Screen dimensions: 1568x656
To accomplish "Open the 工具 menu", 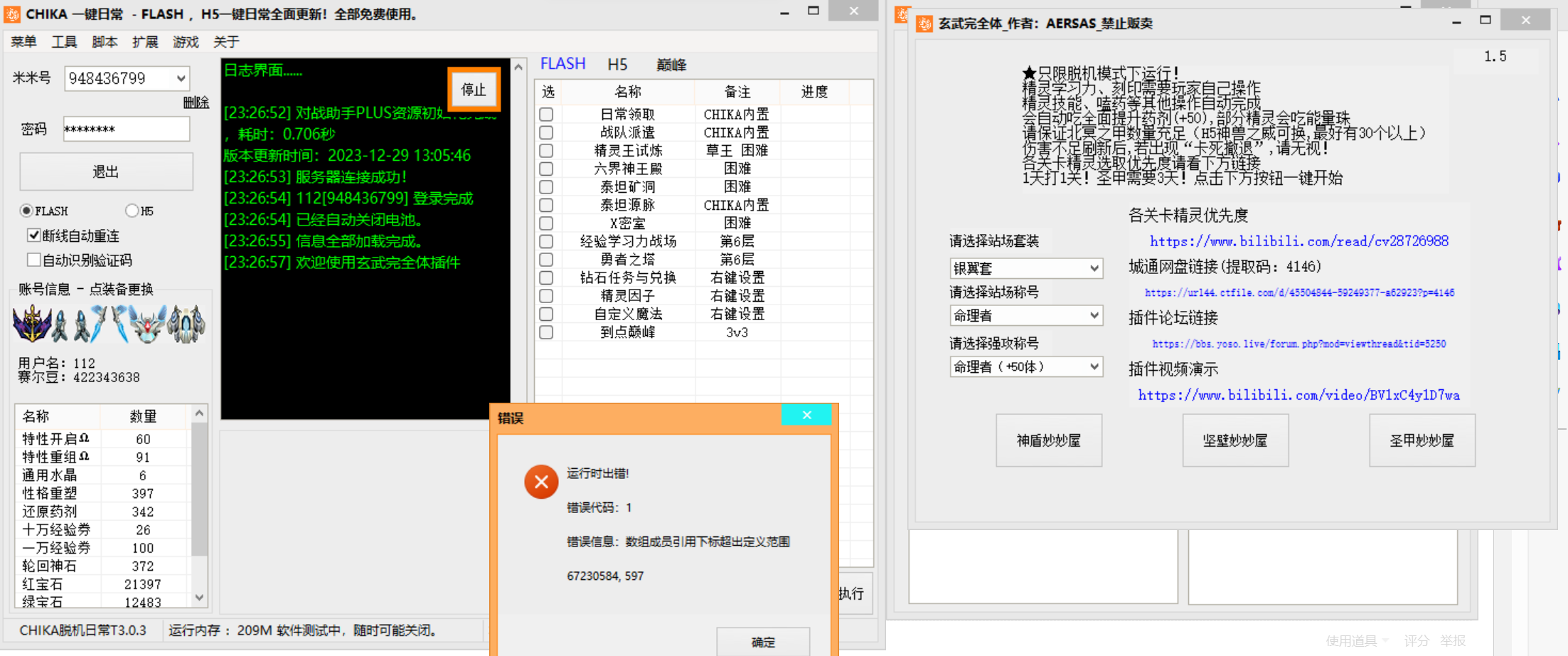I will [x=64, y=42].
